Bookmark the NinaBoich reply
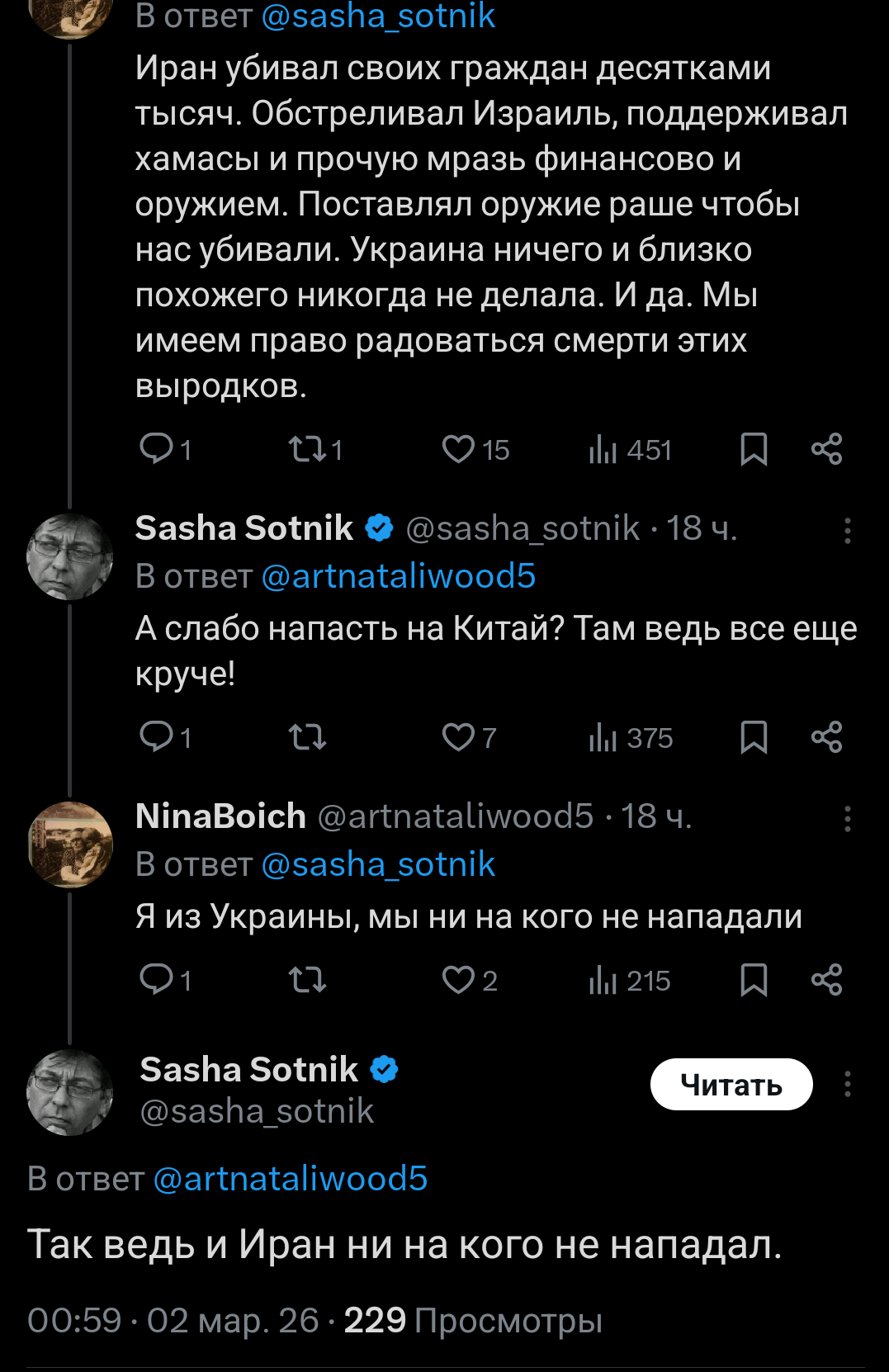This screenshot has height=1372, width=889. click(754, 980)
